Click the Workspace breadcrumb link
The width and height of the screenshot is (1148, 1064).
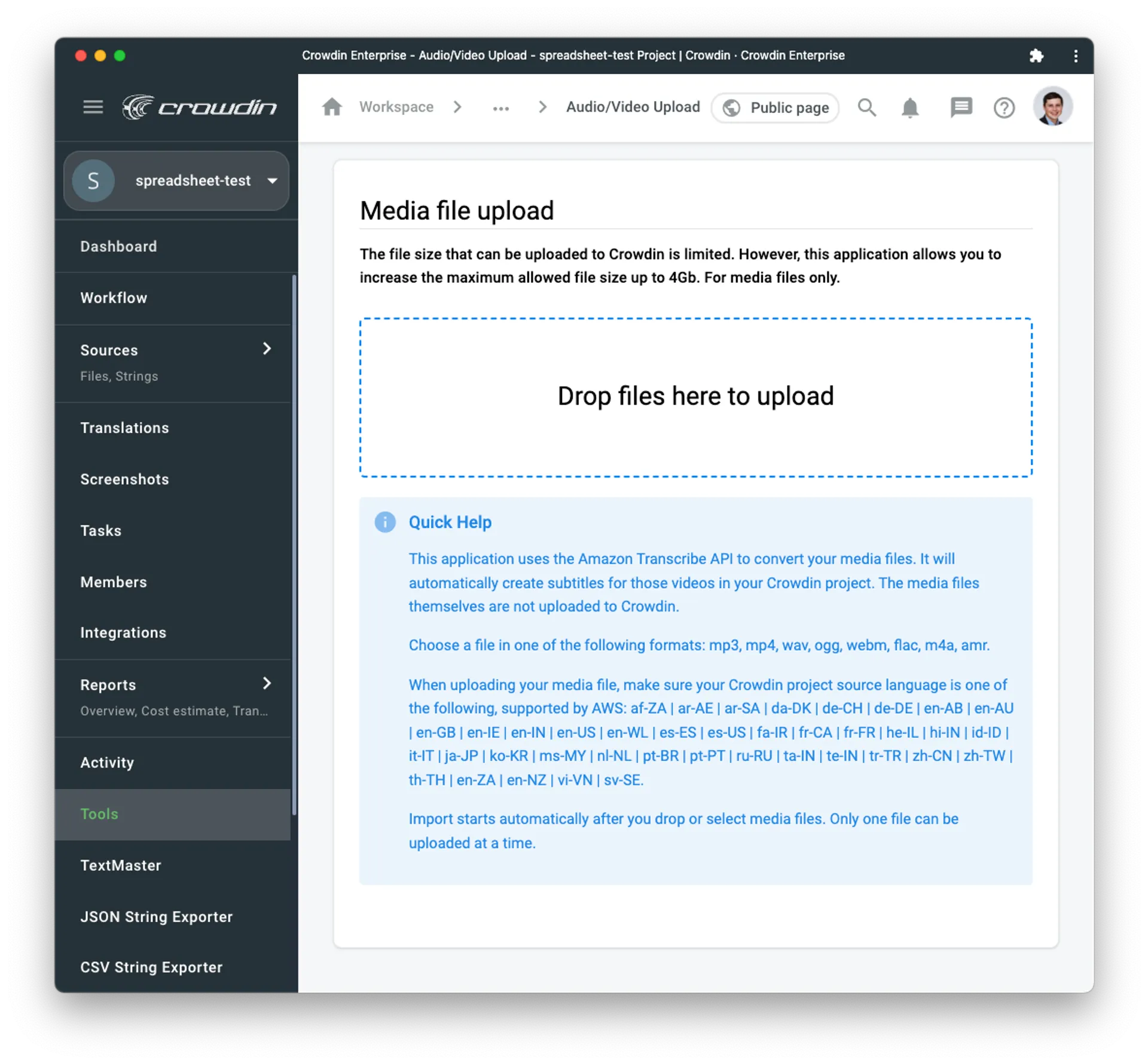click(x=398, y=107)
